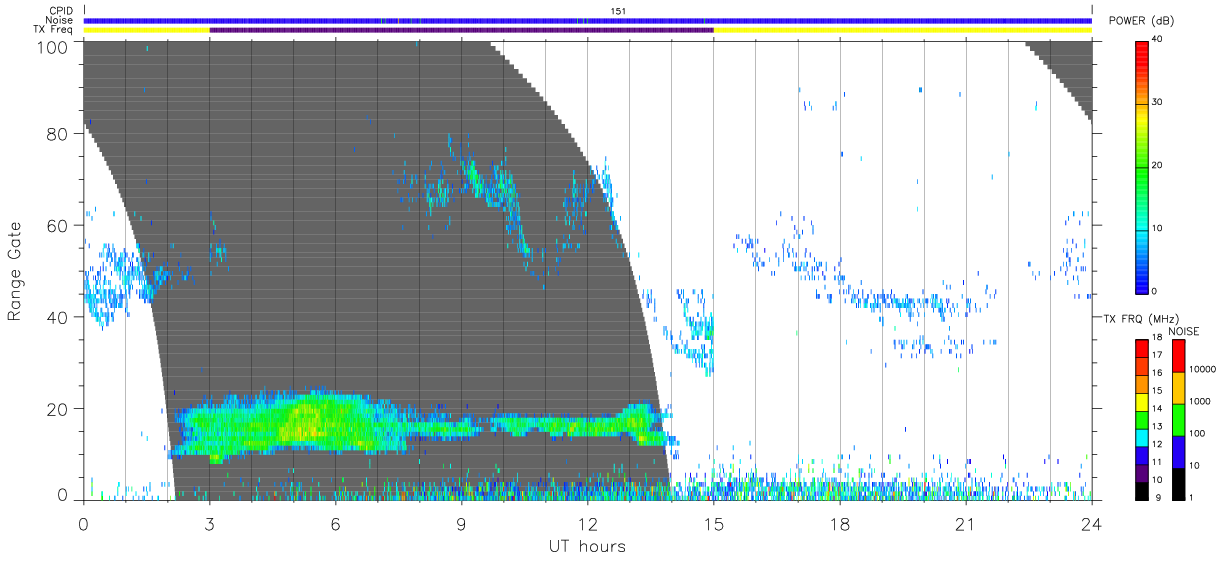The width and height of the screenshot is (1228, 567).
Task: Click the green swatch of NOISE scale
Action: [x=1178, y=420]
